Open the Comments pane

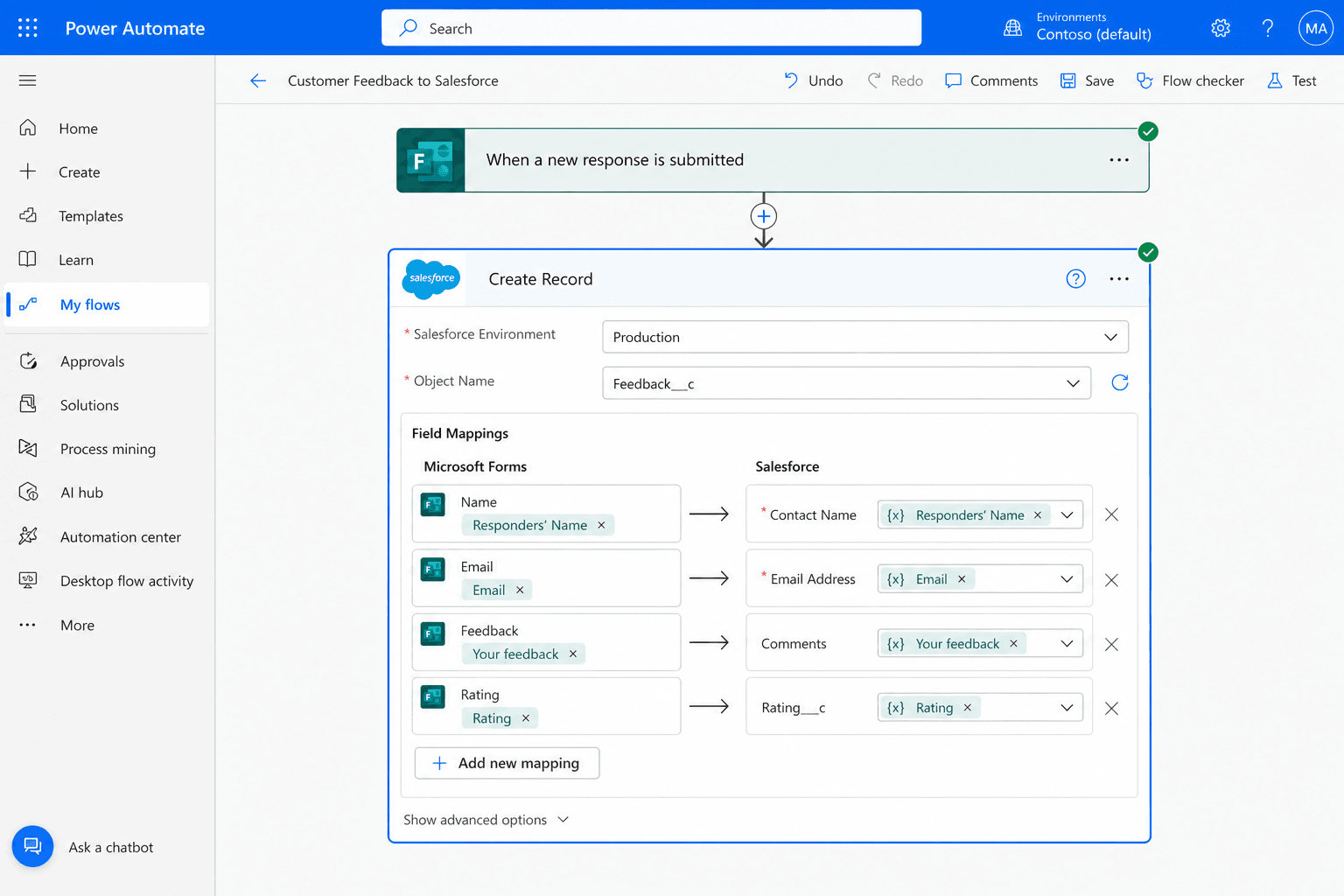tap(991, 80)
